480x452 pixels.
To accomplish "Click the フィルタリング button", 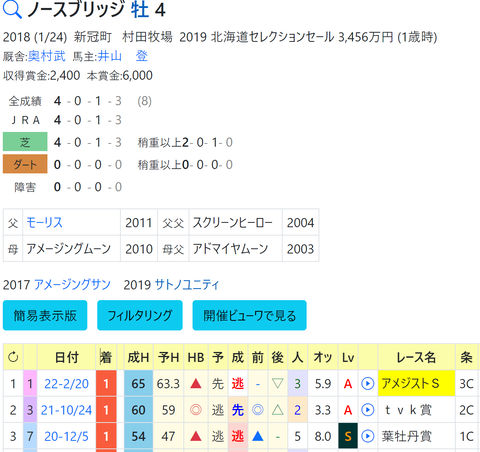I will (140, 315).
